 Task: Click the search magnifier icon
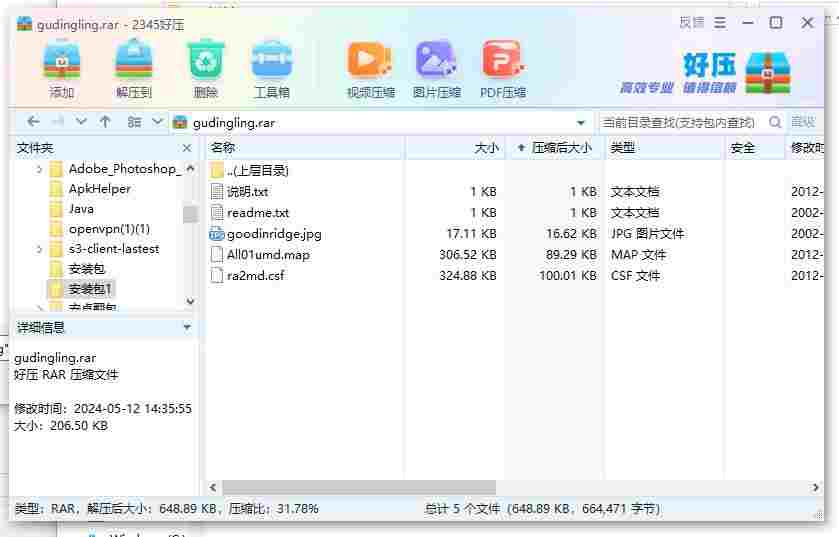tap(775, 122)
